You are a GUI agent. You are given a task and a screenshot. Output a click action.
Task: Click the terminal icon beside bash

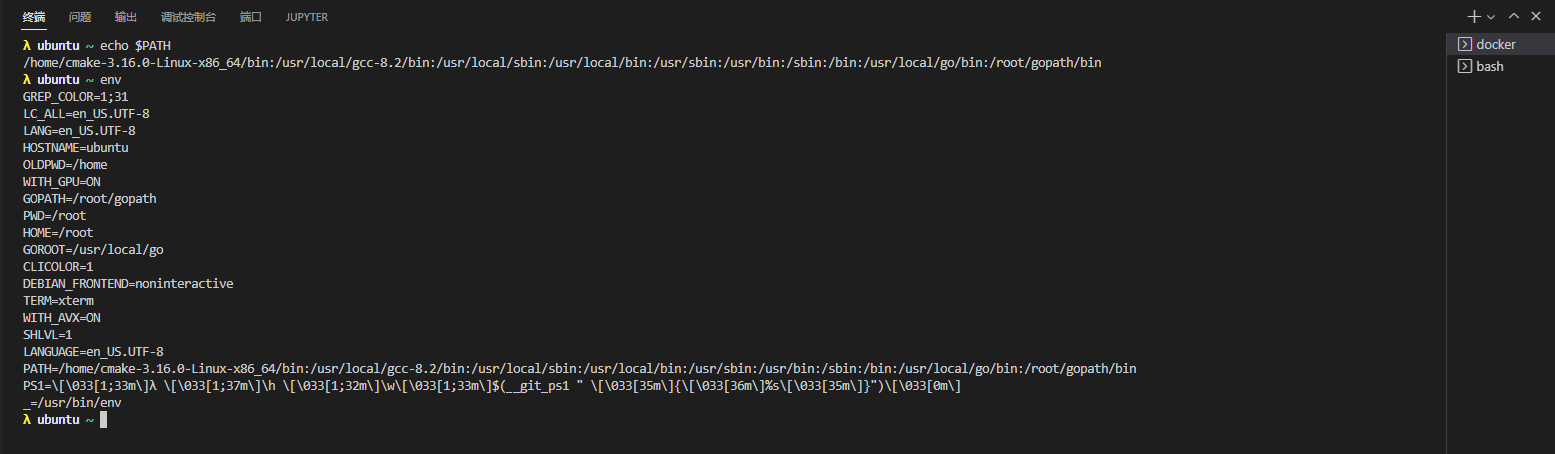pos(1464,66)
